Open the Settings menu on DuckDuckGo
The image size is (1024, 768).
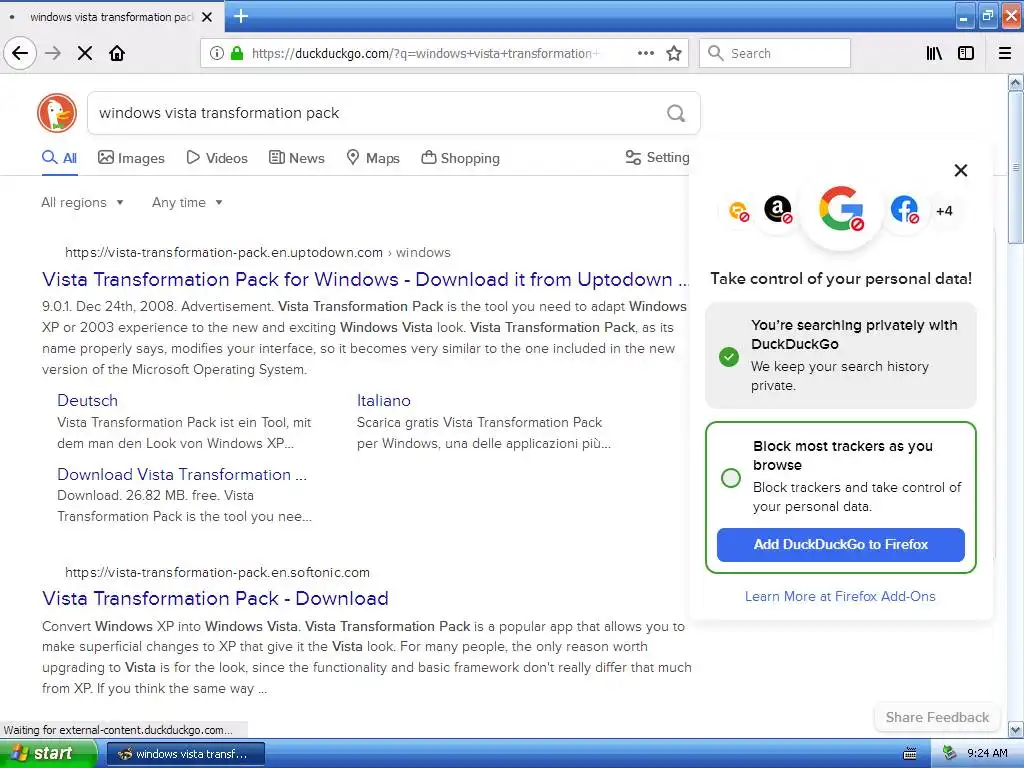click(x=658, y=157)
